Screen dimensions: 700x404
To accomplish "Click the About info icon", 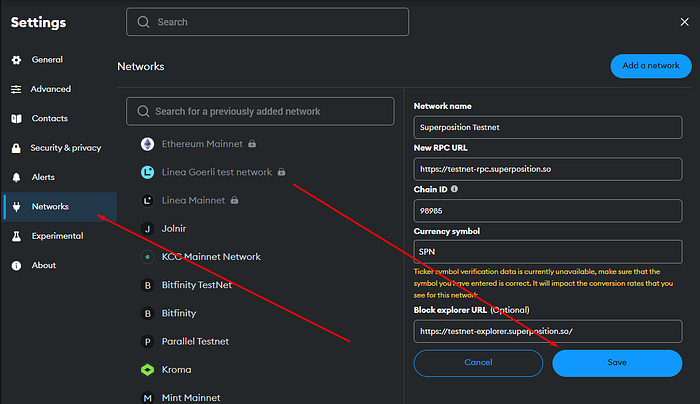I will point(16,266).
